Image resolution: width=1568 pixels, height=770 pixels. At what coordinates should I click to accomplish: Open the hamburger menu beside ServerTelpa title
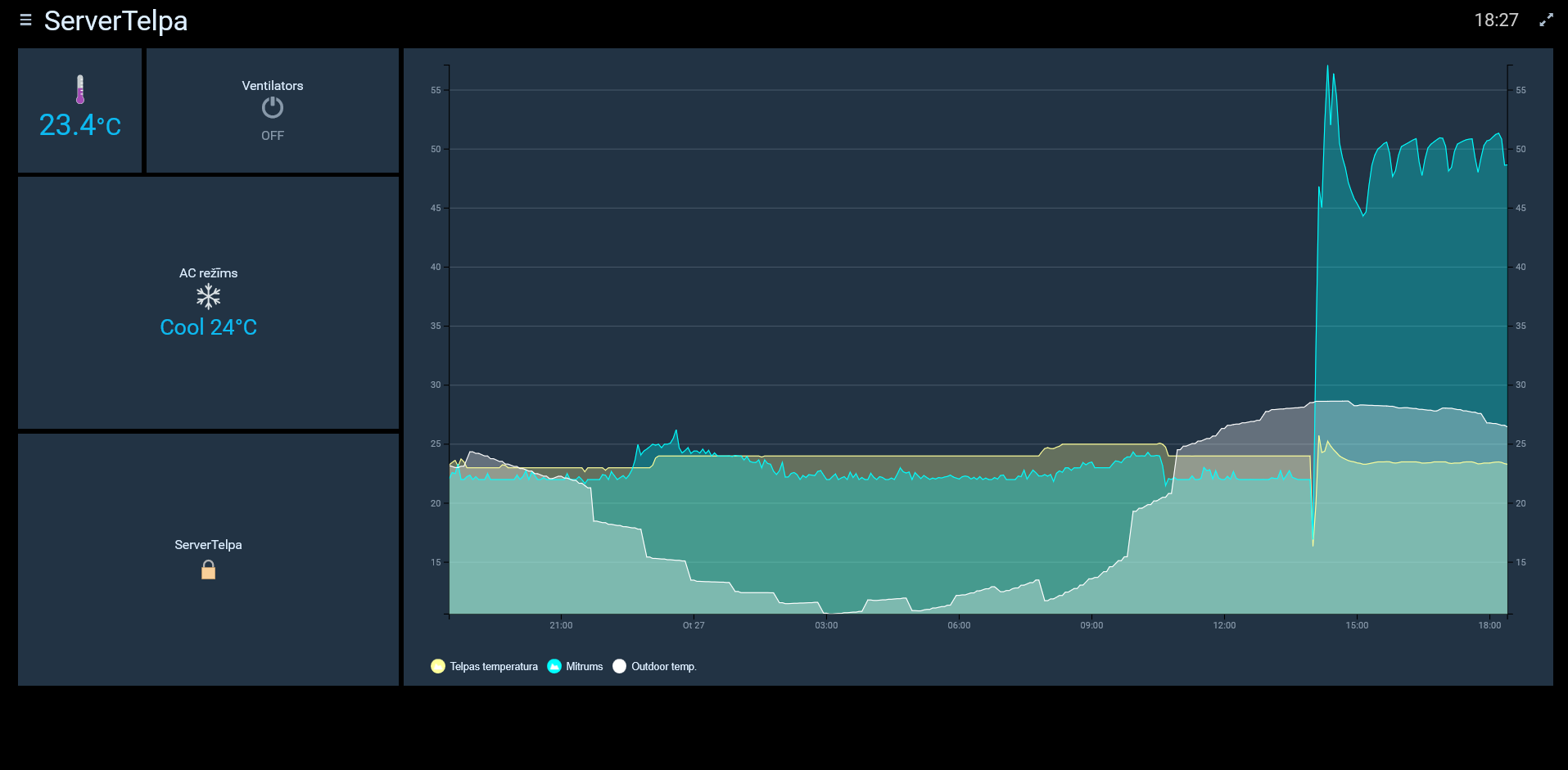[25, 20]
